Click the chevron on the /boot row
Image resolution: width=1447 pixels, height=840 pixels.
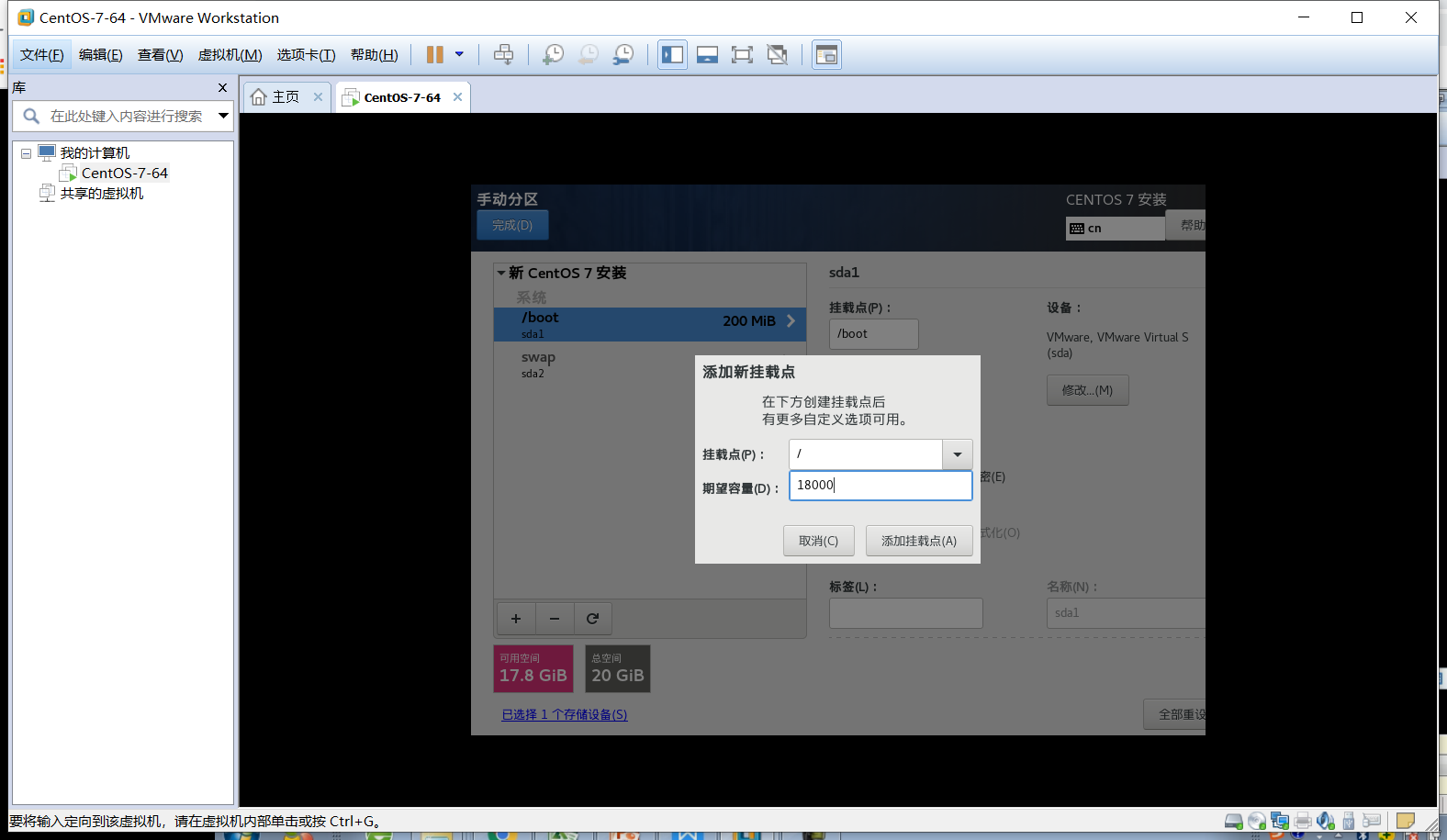pyautogui.click(x=791, y=321)
